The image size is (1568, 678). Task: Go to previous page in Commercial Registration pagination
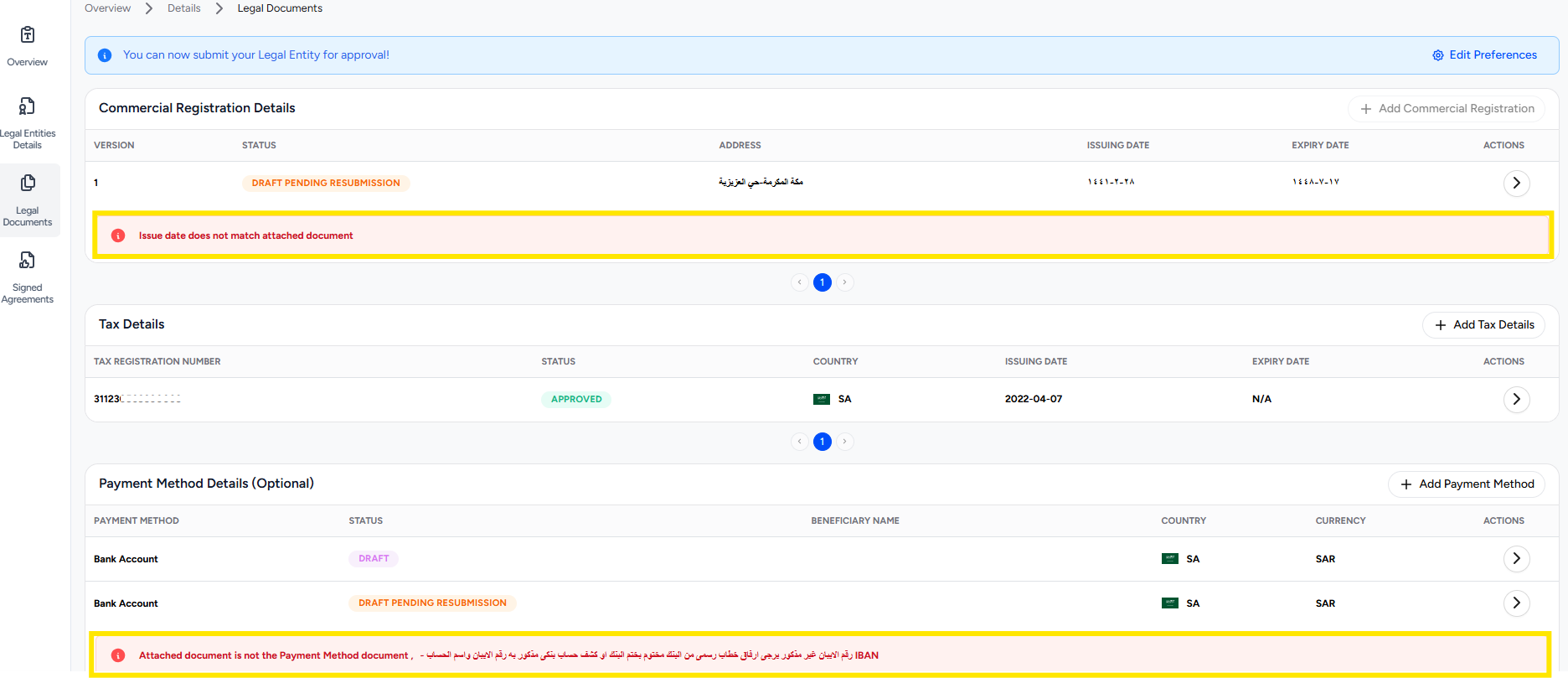pos(800,282)
